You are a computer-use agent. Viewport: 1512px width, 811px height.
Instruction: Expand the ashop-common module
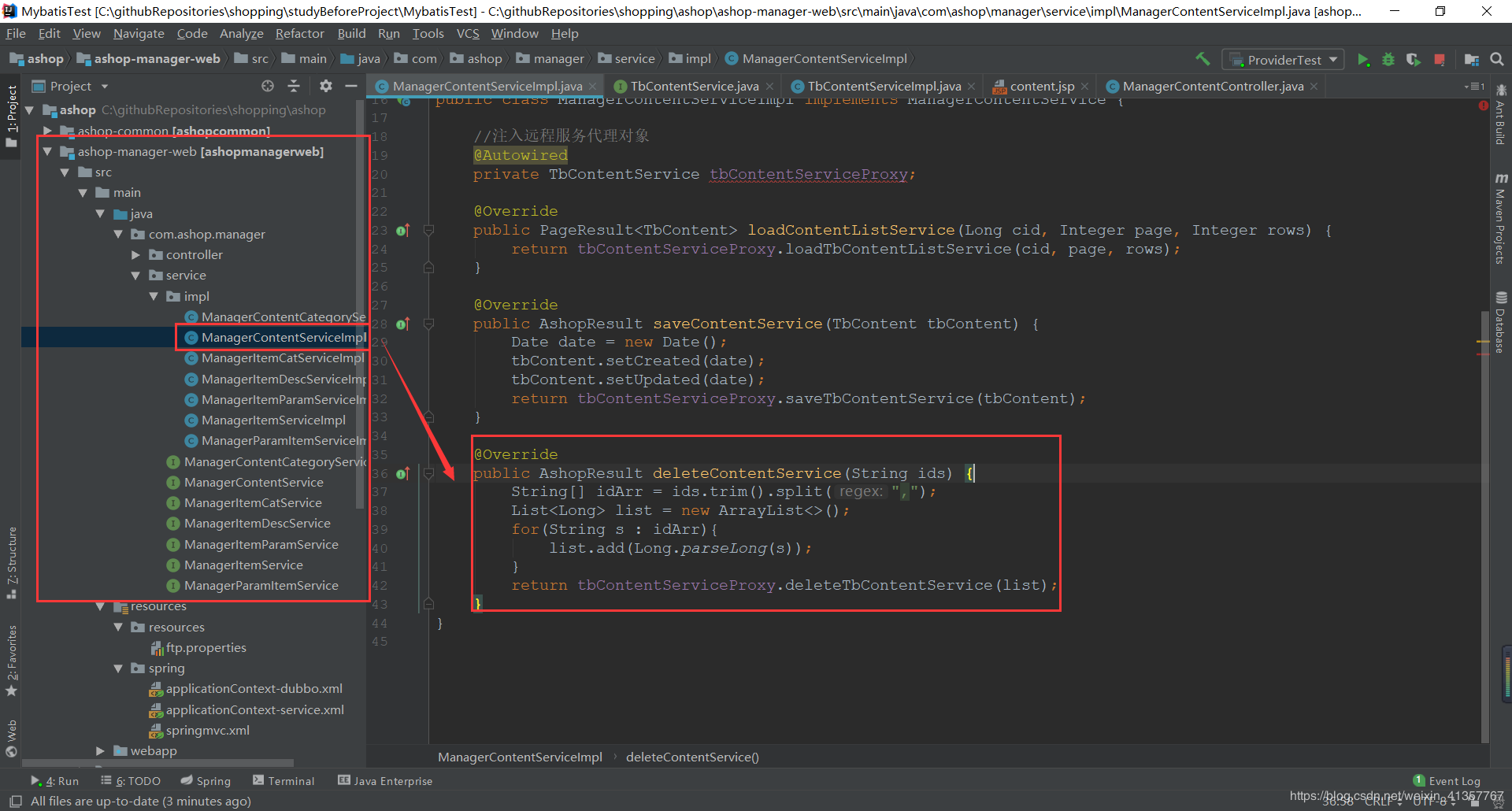click(x=47, y=131)
